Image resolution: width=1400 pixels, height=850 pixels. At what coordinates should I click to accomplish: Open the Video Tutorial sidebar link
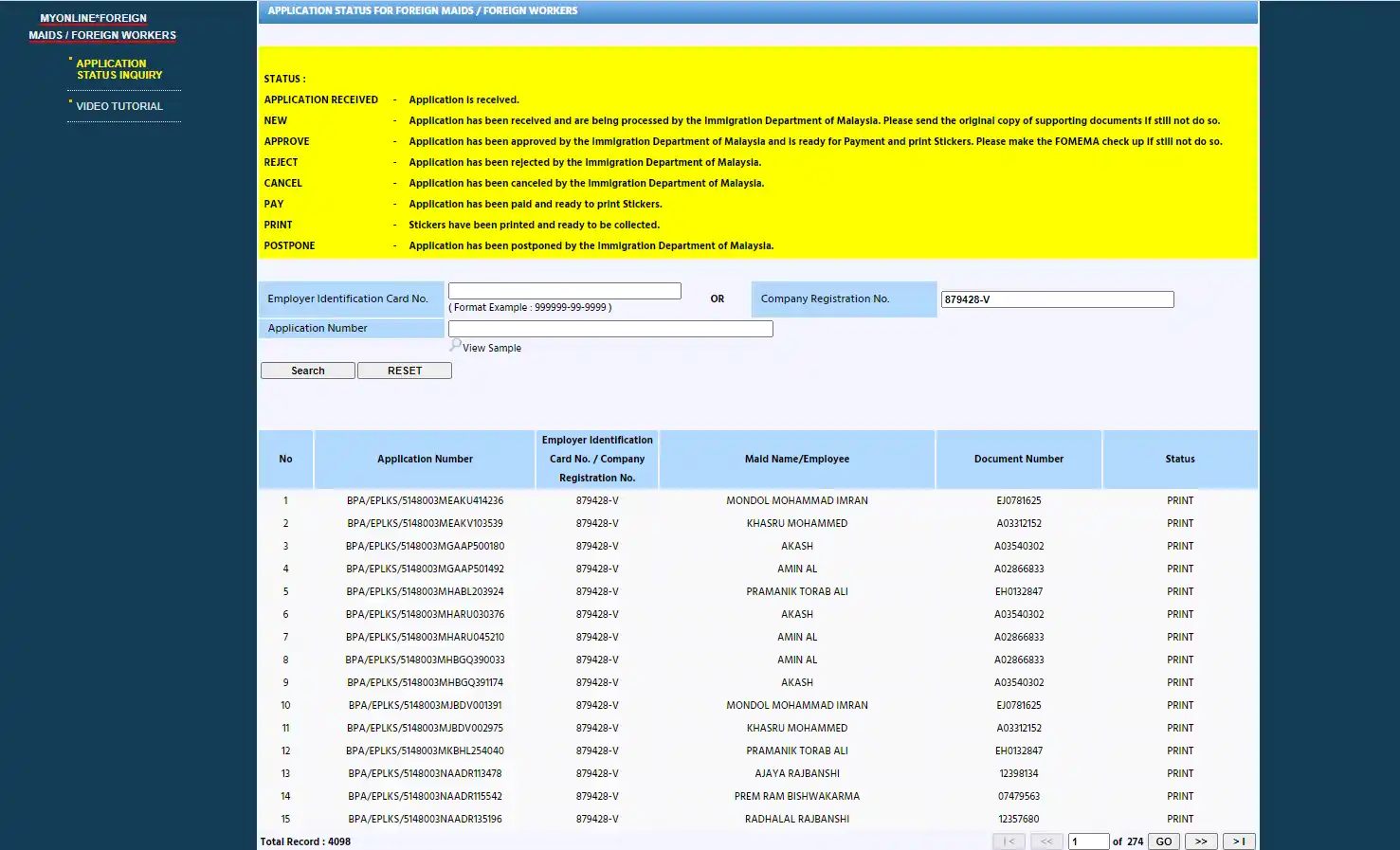pos(119,106)
